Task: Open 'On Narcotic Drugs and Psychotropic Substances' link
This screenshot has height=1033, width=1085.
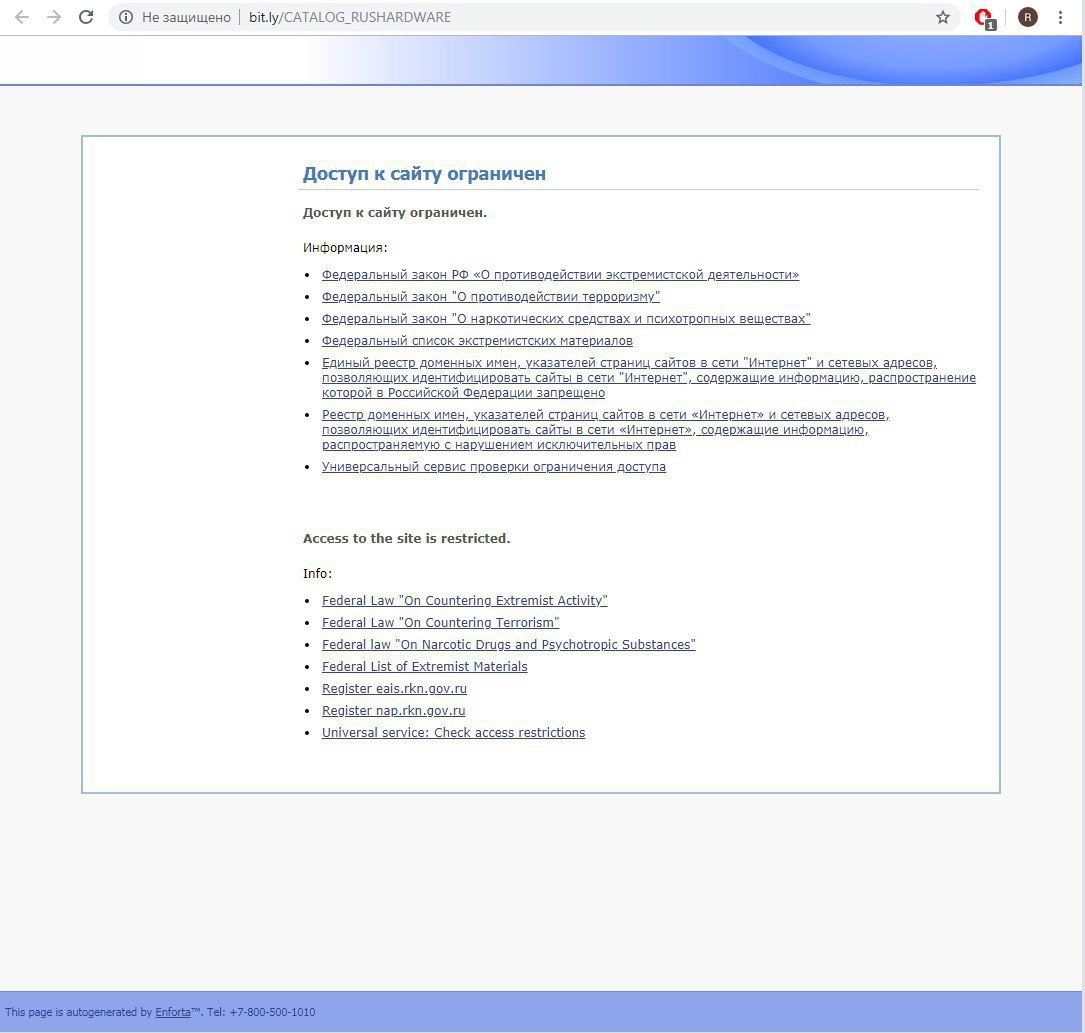Action: tap(509, 645)
